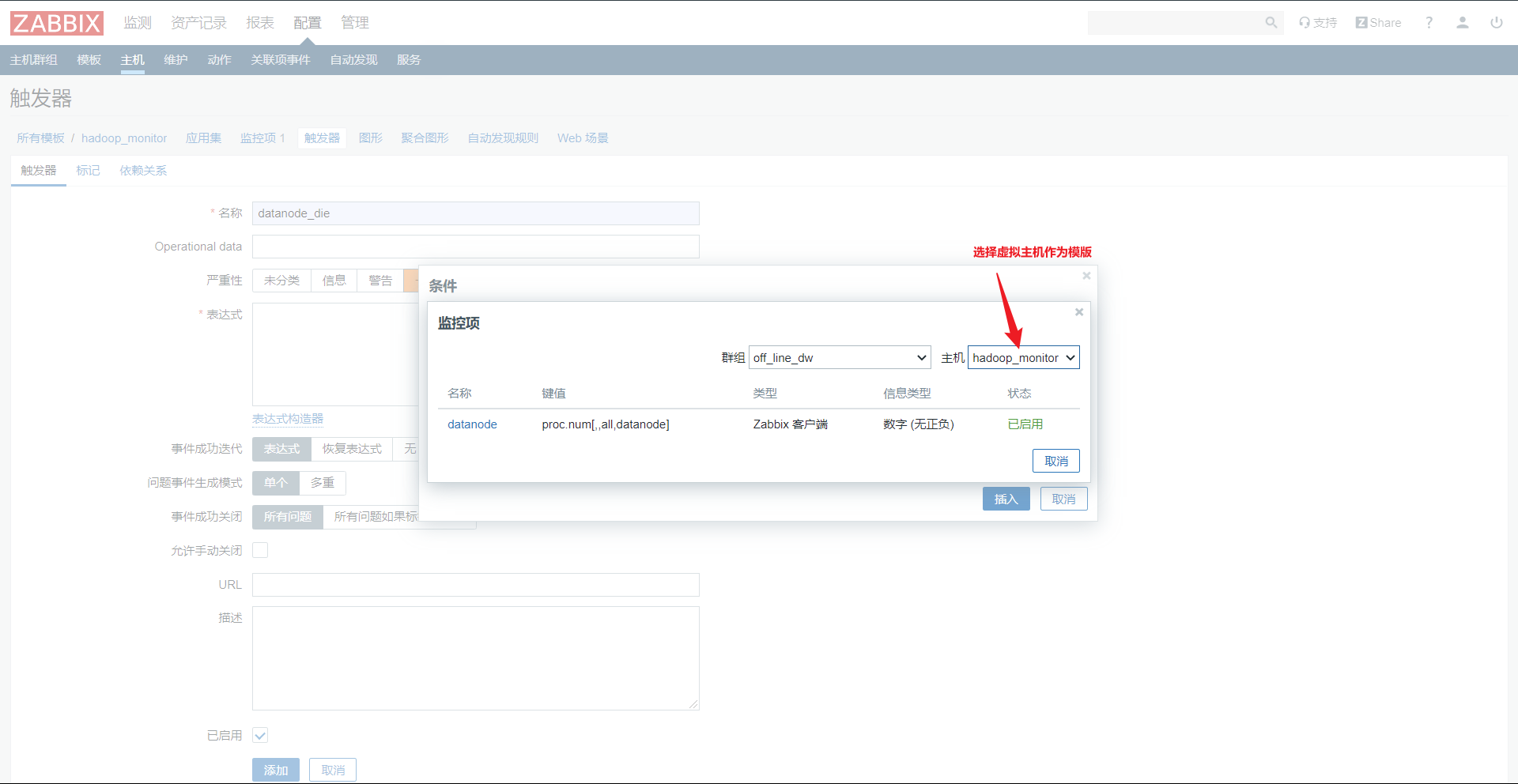Click the 所有模板 breadcrumb link

point(40,138)
